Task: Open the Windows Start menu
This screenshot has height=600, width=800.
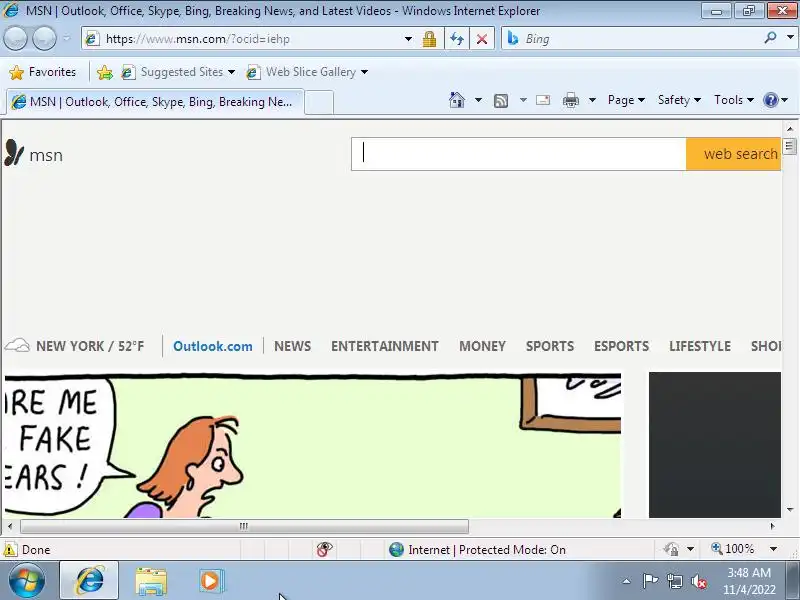Action: [x=26, y=581]
